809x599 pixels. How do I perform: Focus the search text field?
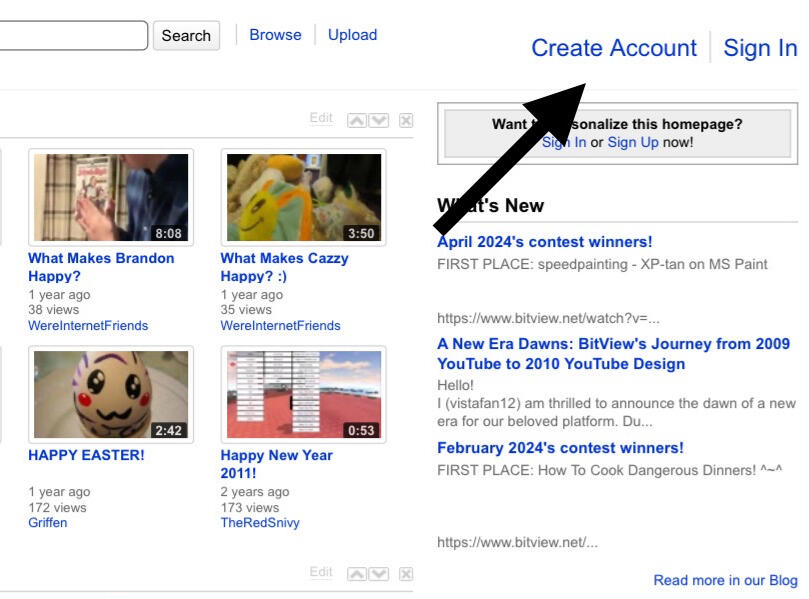[x=70, y=35]
